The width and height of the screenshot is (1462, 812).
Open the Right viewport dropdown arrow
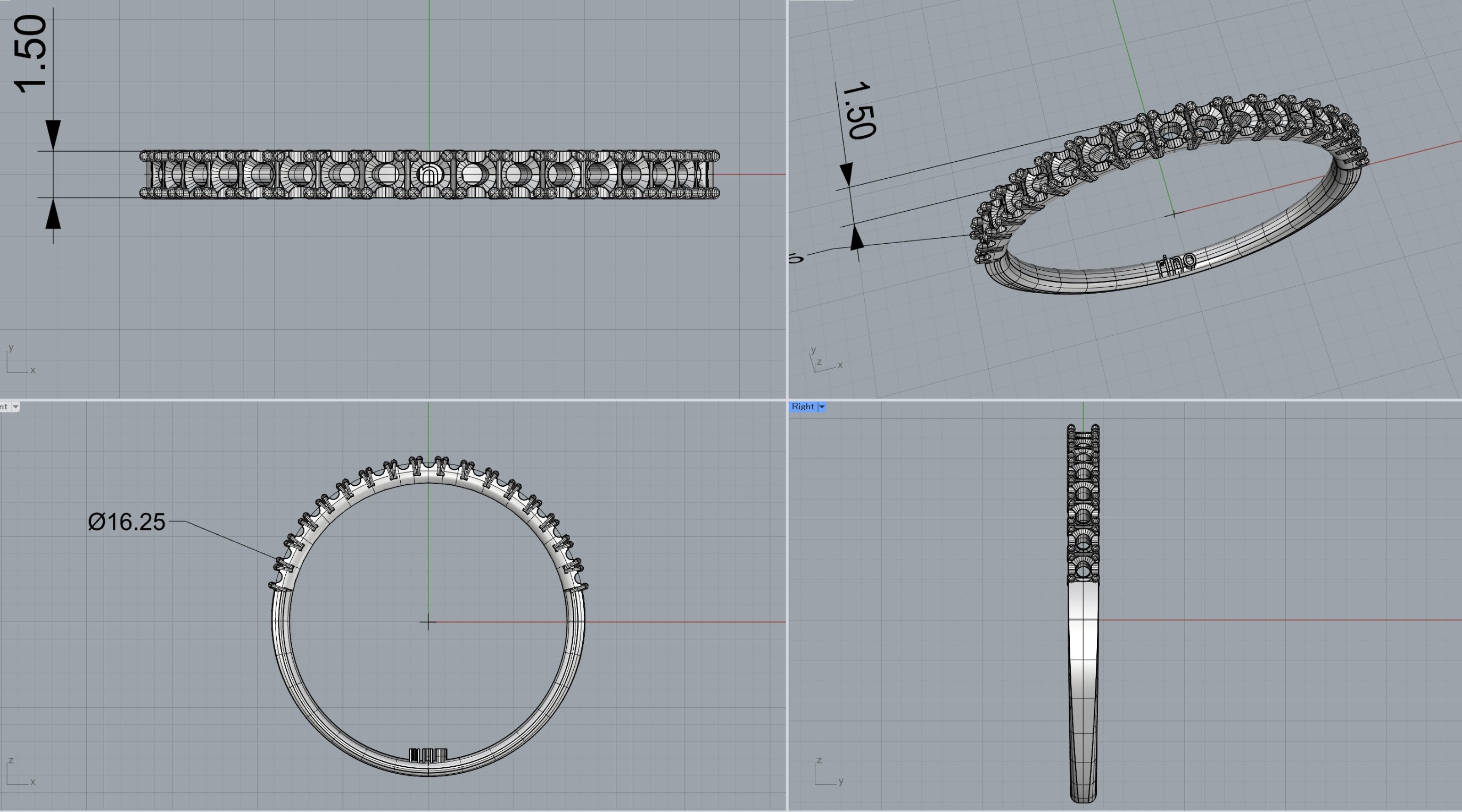pyautogui.click(x=821, y=407)
